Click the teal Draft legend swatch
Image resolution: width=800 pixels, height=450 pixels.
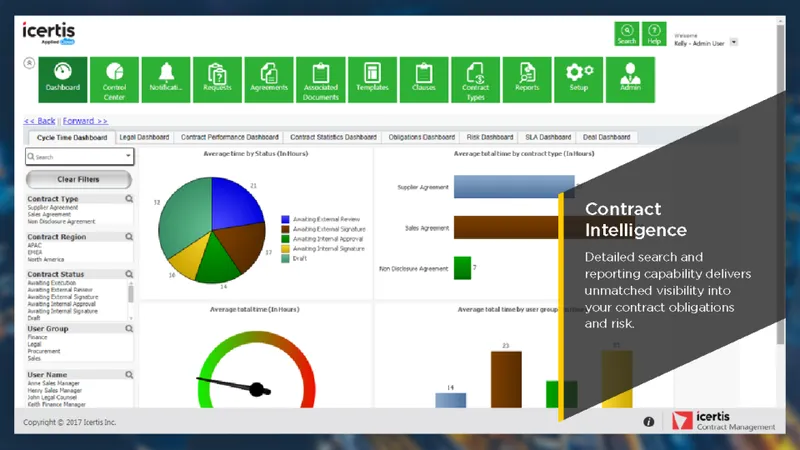click(x=285, y=259)
